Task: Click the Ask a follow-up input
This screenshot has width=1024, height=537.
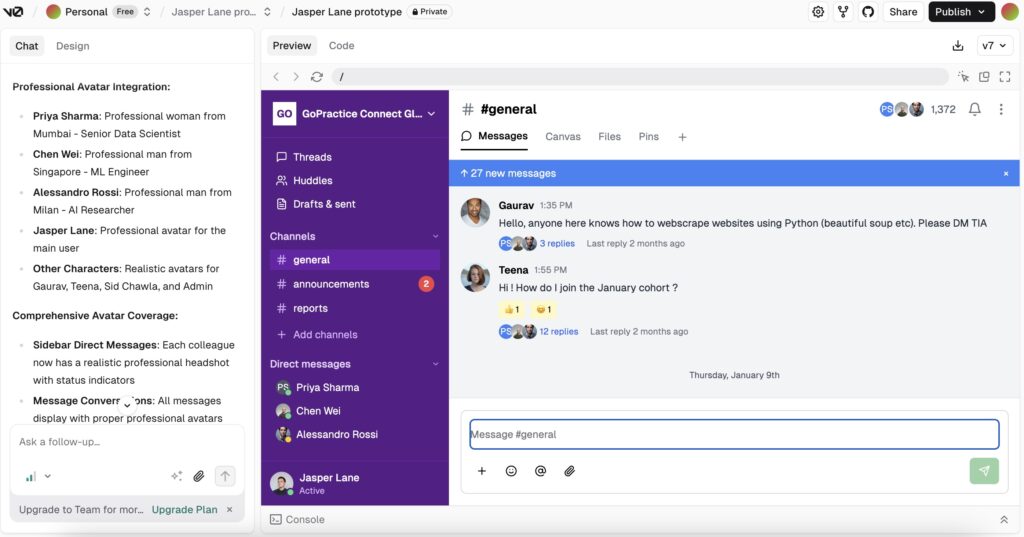Action: point(127,442)
